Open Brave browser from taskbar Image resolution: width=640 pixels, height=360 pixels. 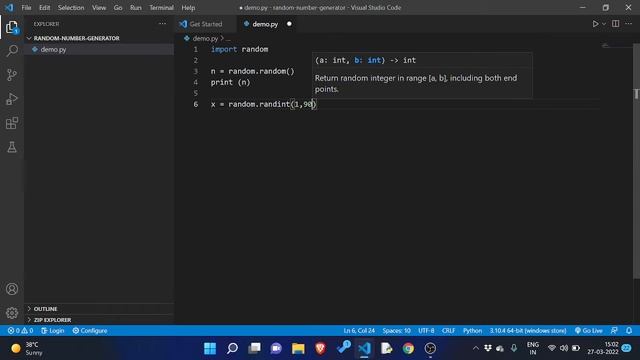pos(320,348)
